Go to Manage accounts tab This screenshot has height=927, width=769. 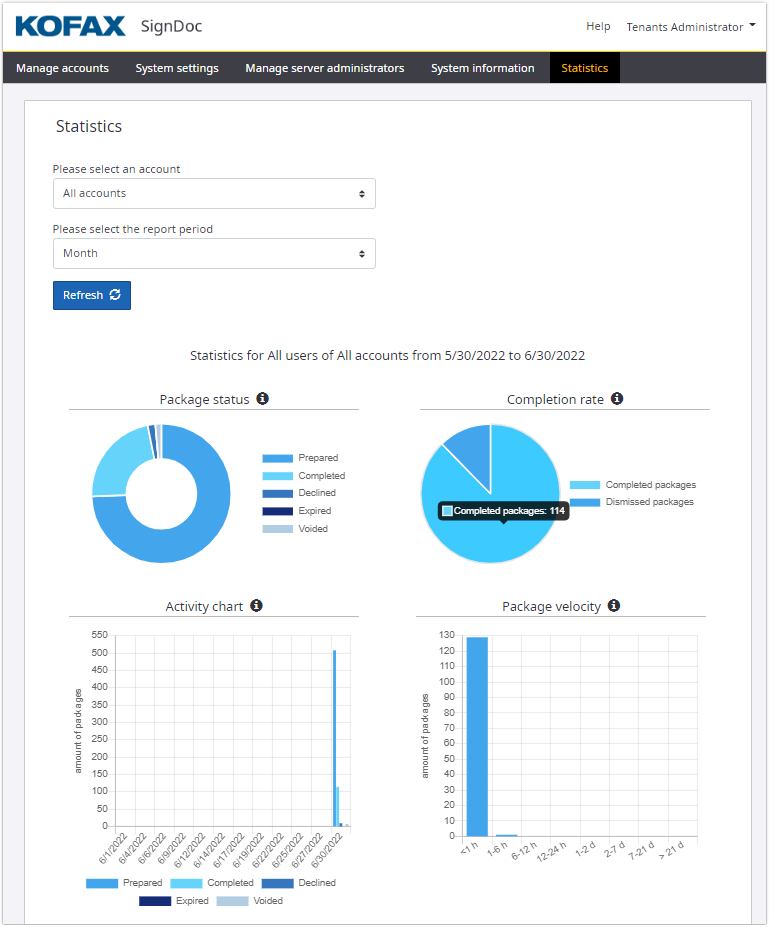(63, 68)
